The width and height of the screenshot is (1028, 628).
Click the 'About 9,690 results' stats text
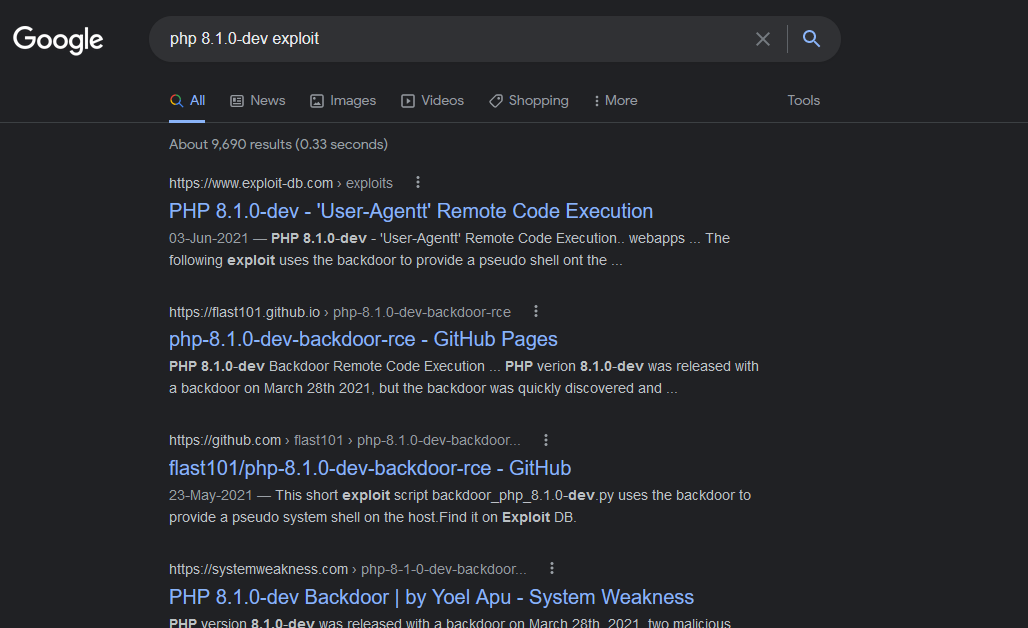[278, 144]
